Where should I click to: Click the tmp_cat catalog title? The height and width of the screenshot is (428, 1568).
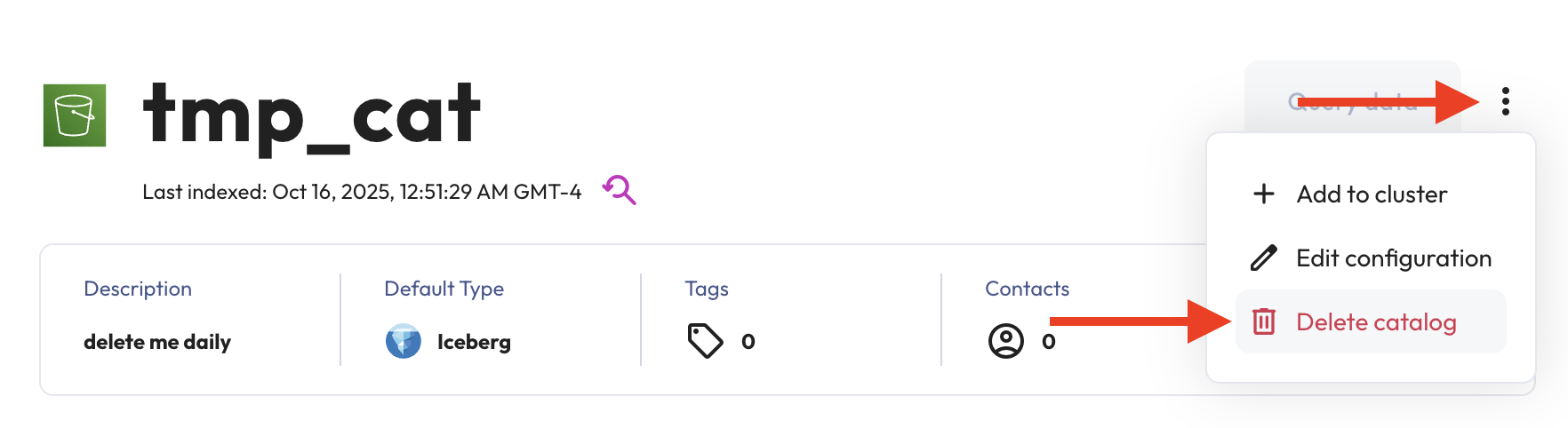312,115
